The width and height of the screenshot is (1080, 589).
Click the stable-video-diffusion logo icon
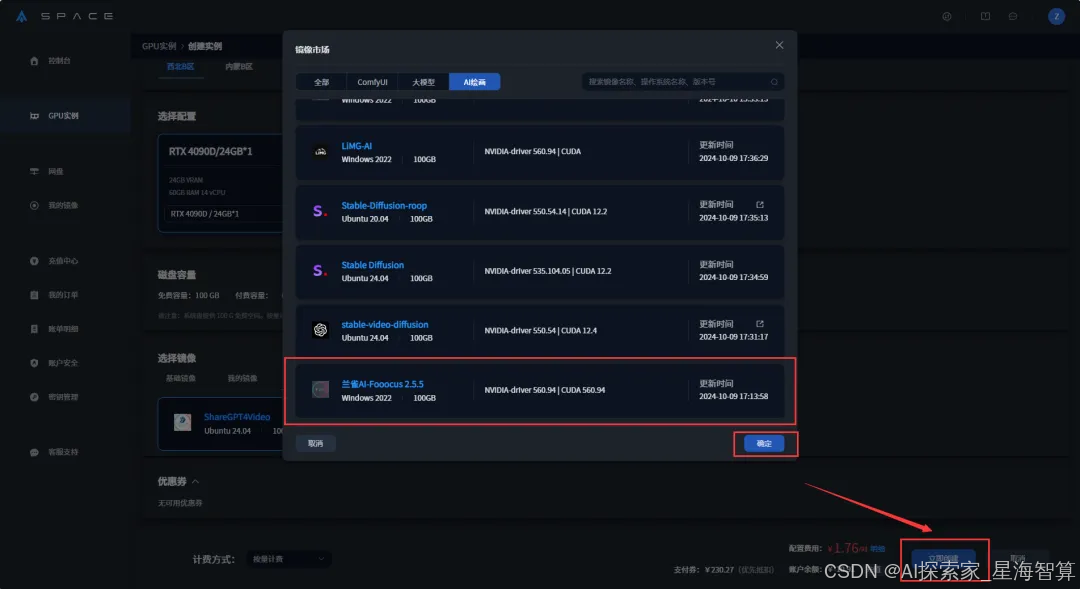point(320,330)
